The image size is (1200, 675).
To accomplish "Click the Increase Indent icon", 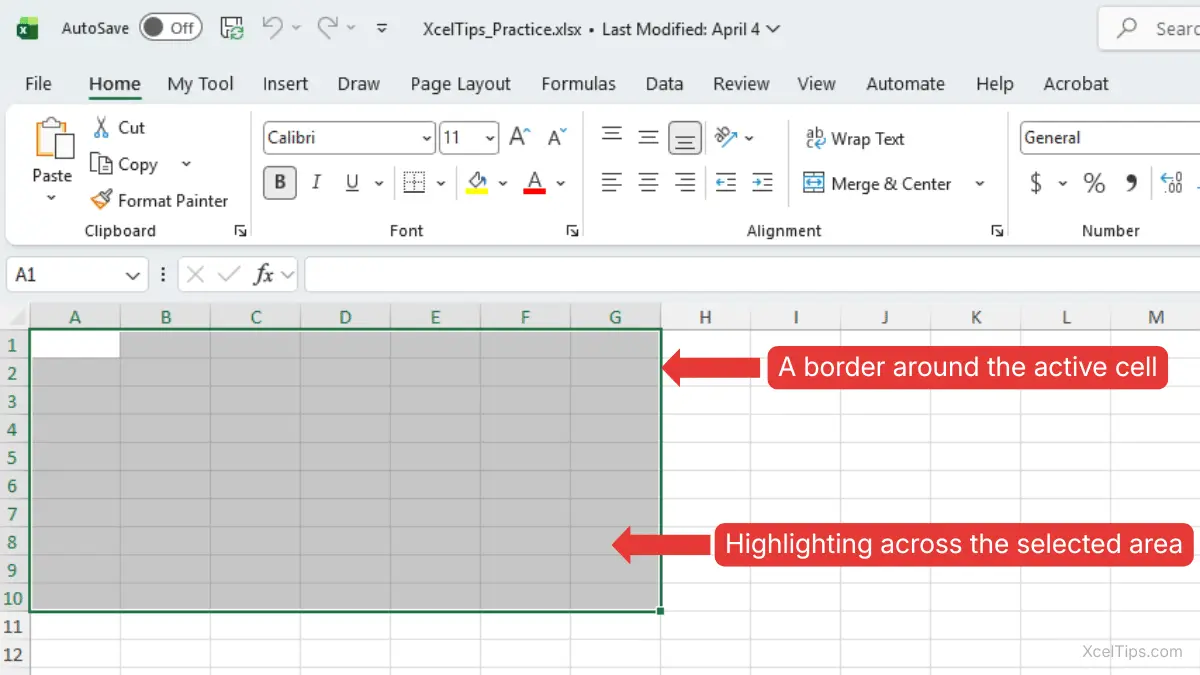I will point(762,182).
